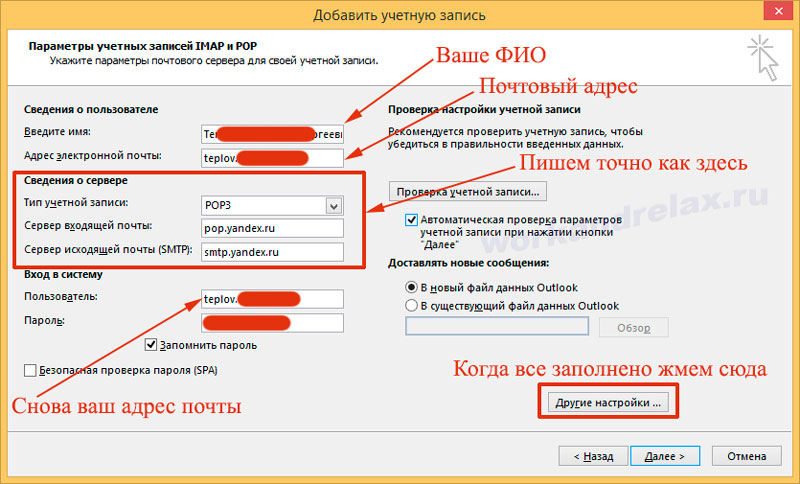Click the cursor wizard icon in header
800x484 pixels.
763,57
